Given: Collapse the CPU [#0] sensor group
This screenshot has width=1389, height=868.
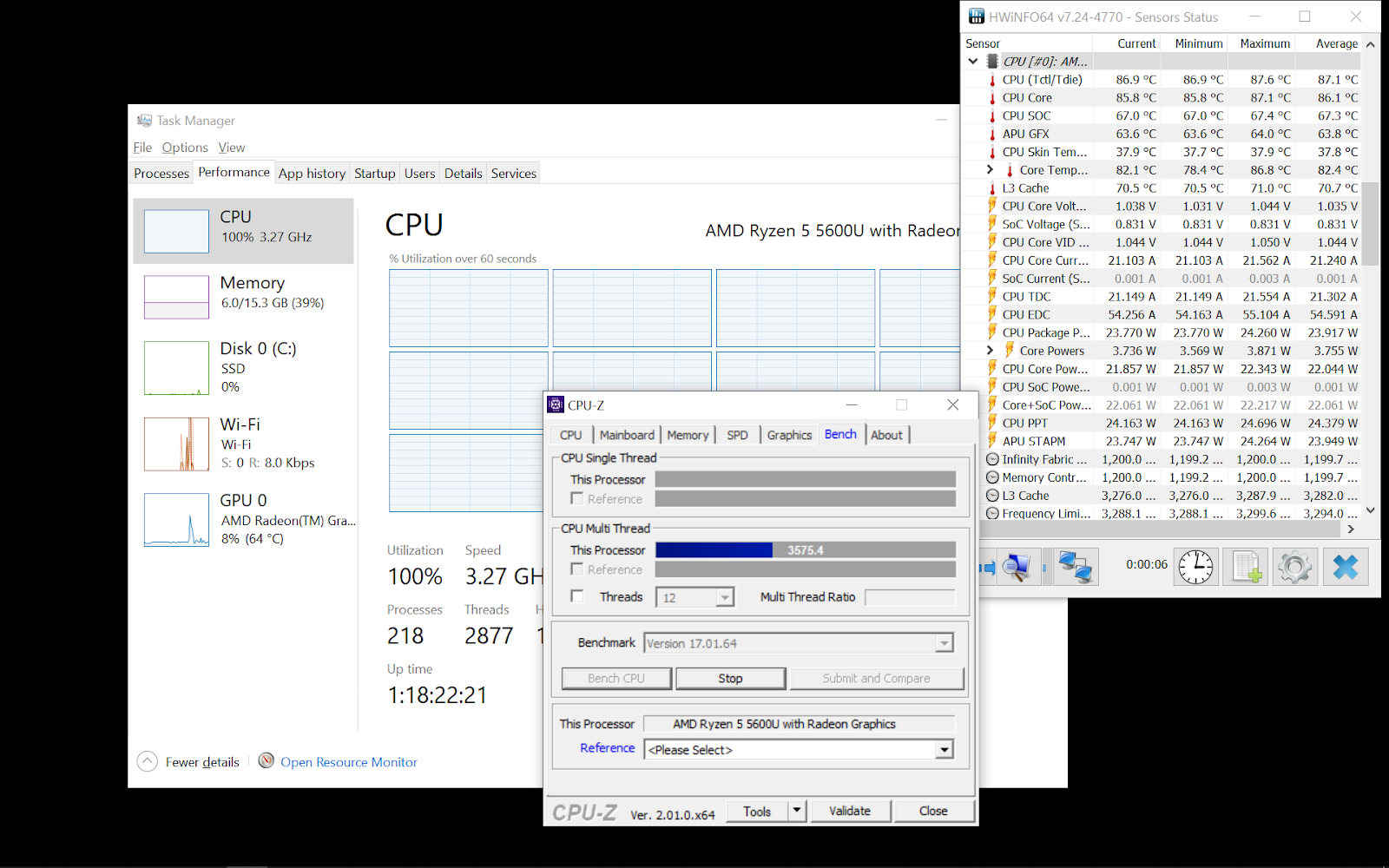Looking at the screenshot, I should [973, 62].
